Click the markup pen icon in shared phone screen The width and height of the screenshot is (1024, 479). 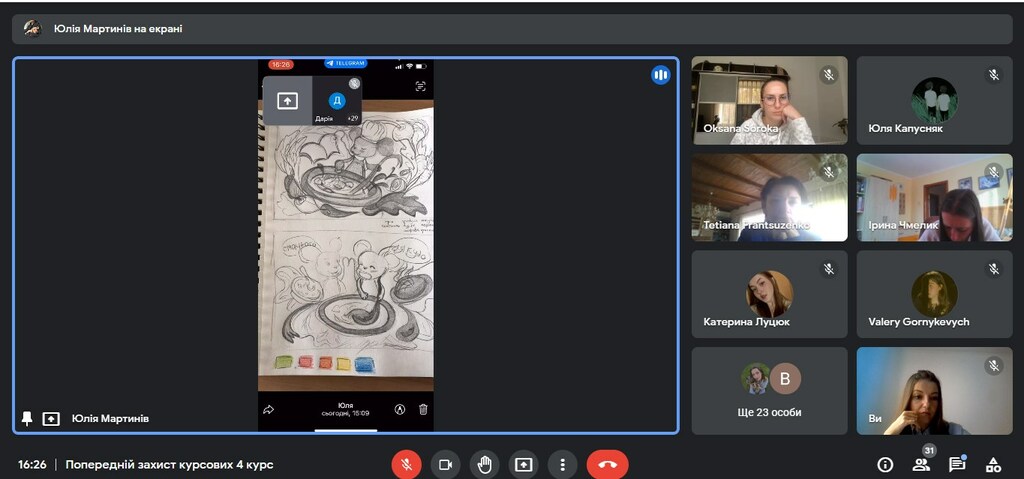[x=400, y=410]
